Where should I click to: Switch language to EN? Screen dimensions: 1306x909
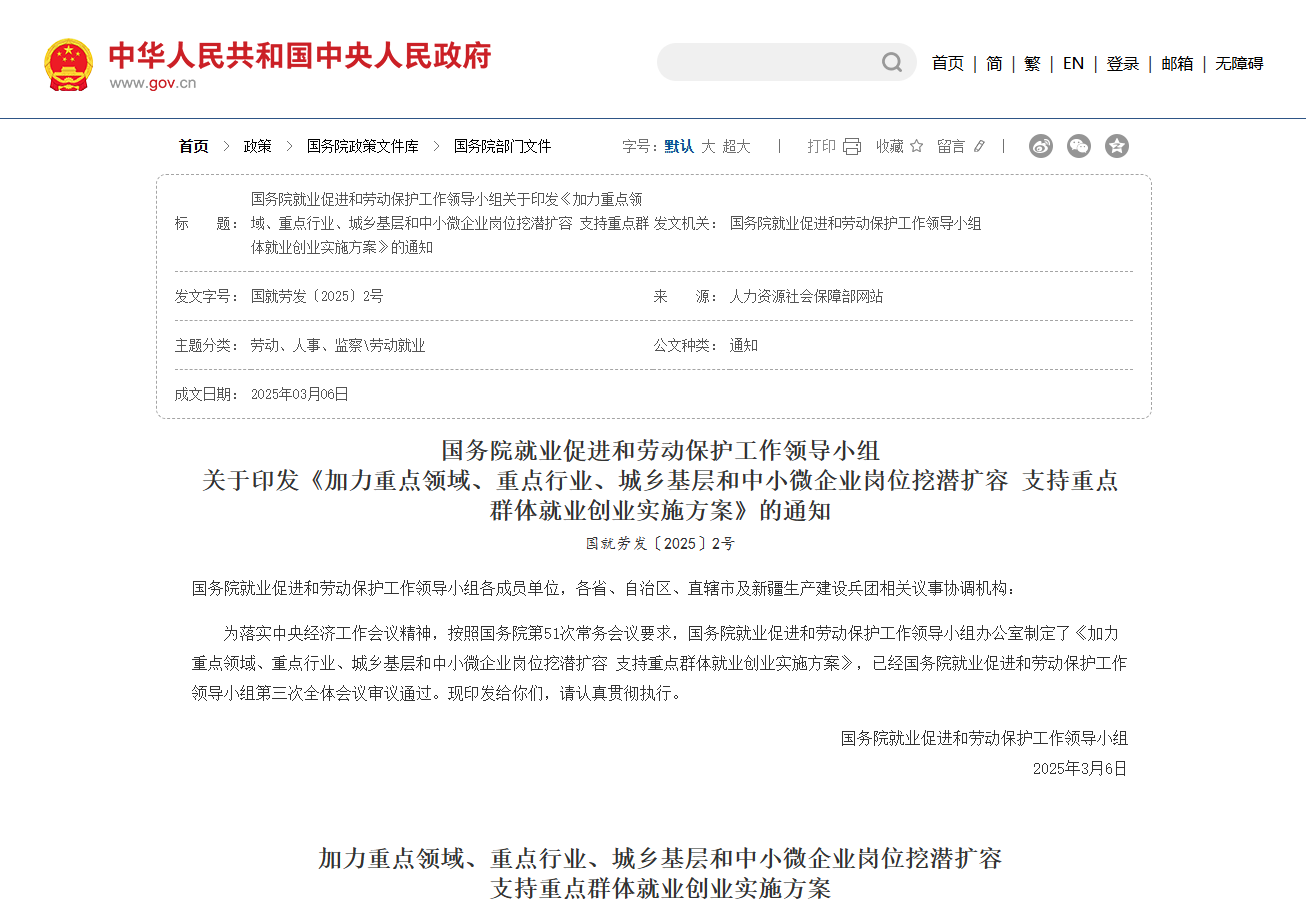[x=1073, y=62]
